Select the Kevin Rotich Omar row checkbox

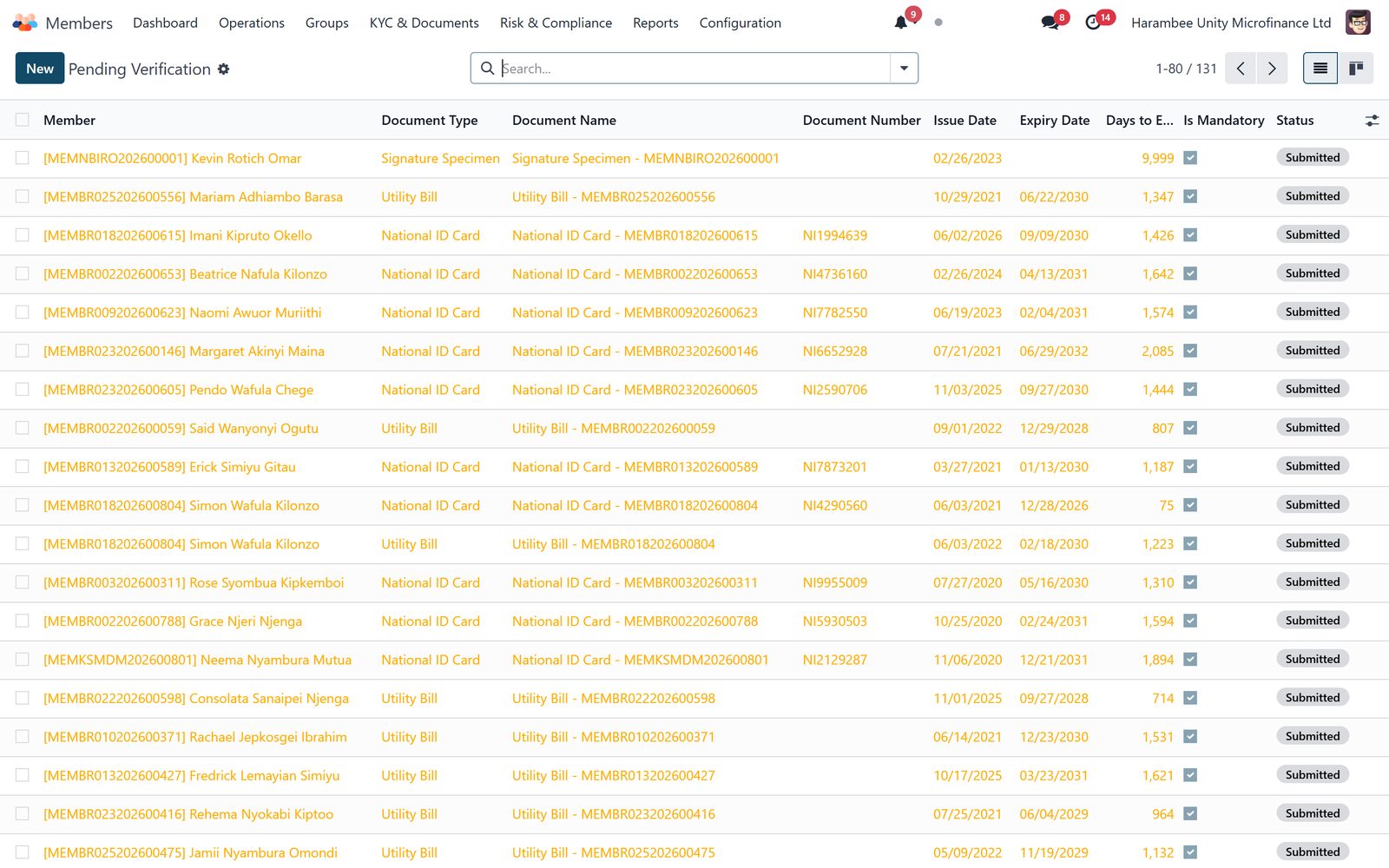coord(23,158)
